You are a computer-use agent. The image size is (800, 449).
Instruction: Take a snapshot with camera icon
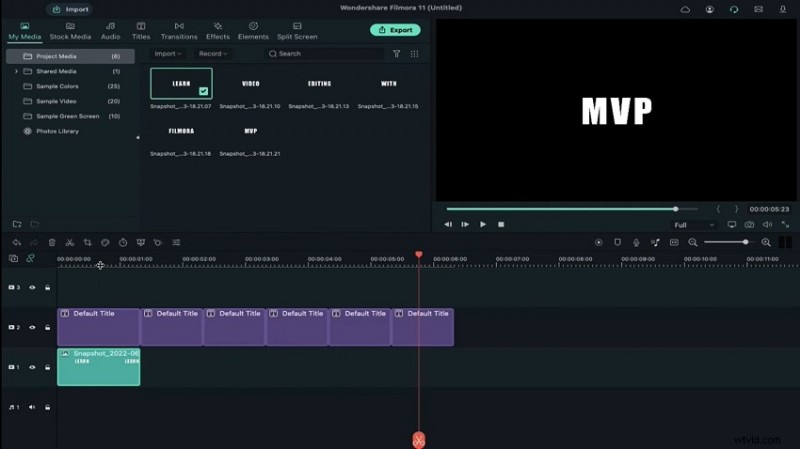coord(749,224)
